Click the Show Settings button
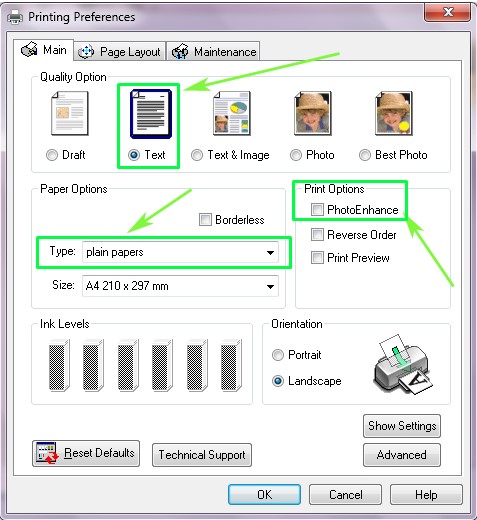This screenshot has height=520, width=477. 402,426
